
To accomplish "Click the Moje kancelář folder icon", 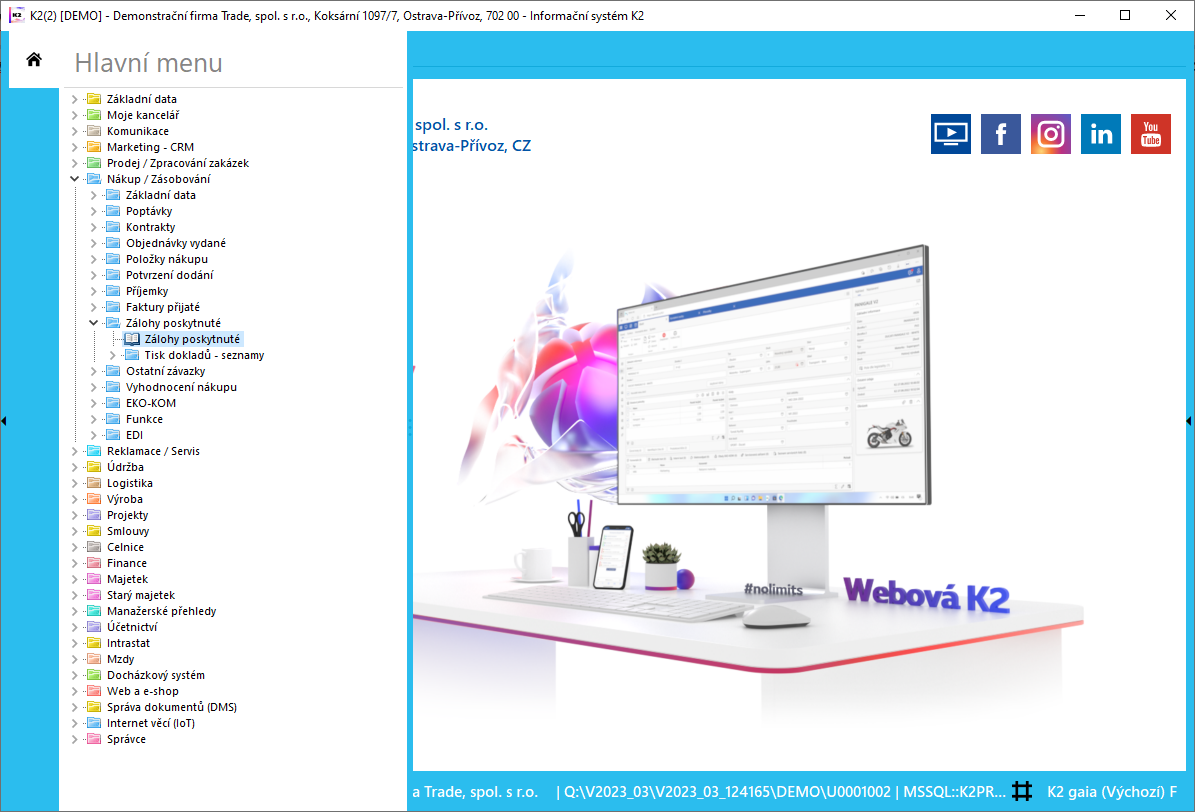I will (x=95, y=115).
